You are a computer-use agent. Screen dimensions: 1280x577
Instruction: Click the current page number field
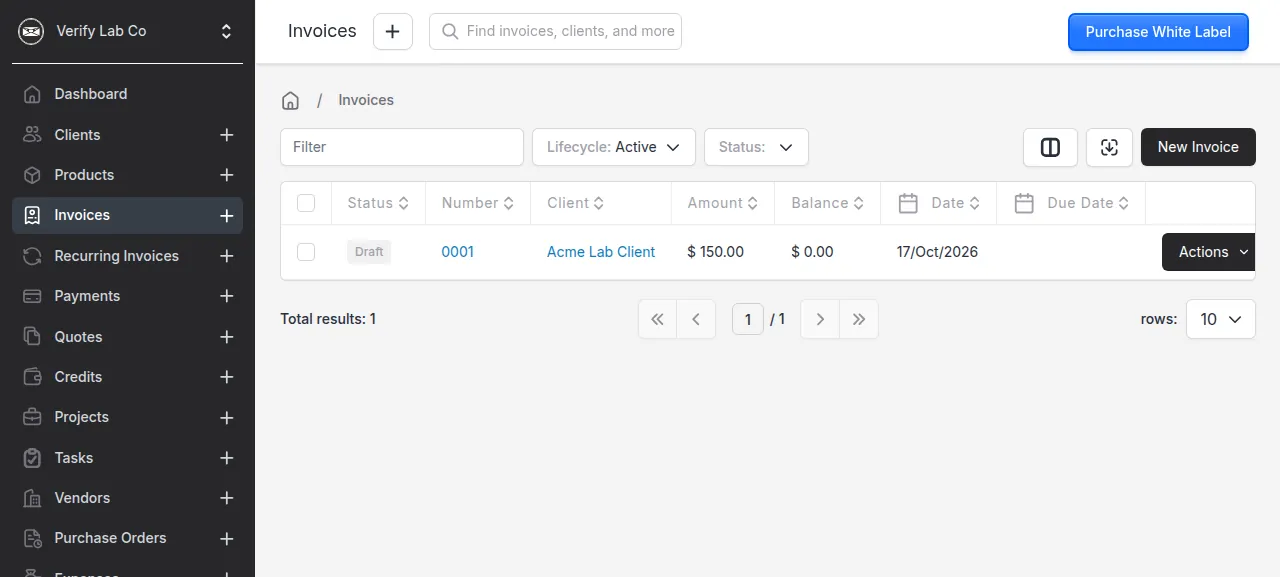748,320
